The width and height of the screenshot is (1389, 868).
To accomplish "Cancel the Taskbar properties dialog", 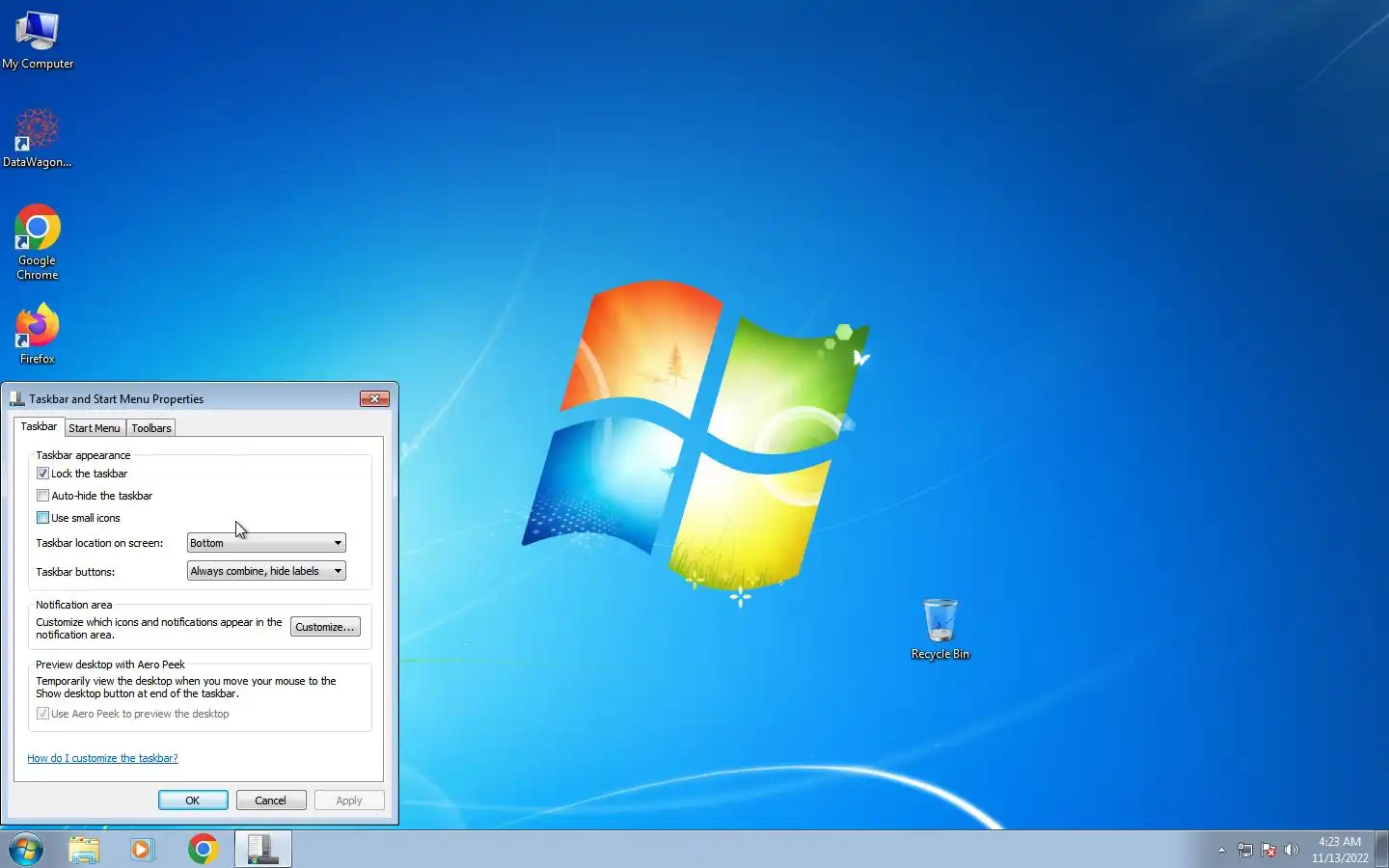I will (x=271, y=800).
